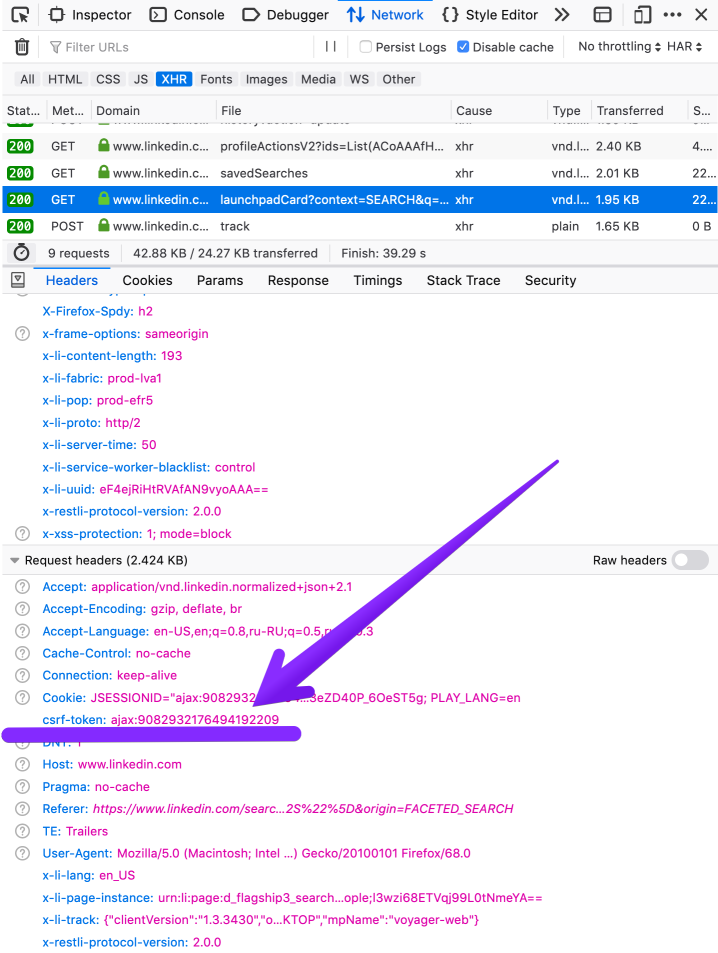The image size is (718, 953).
Task: Open help icon for Pragma header
Action: coord(22,786)
